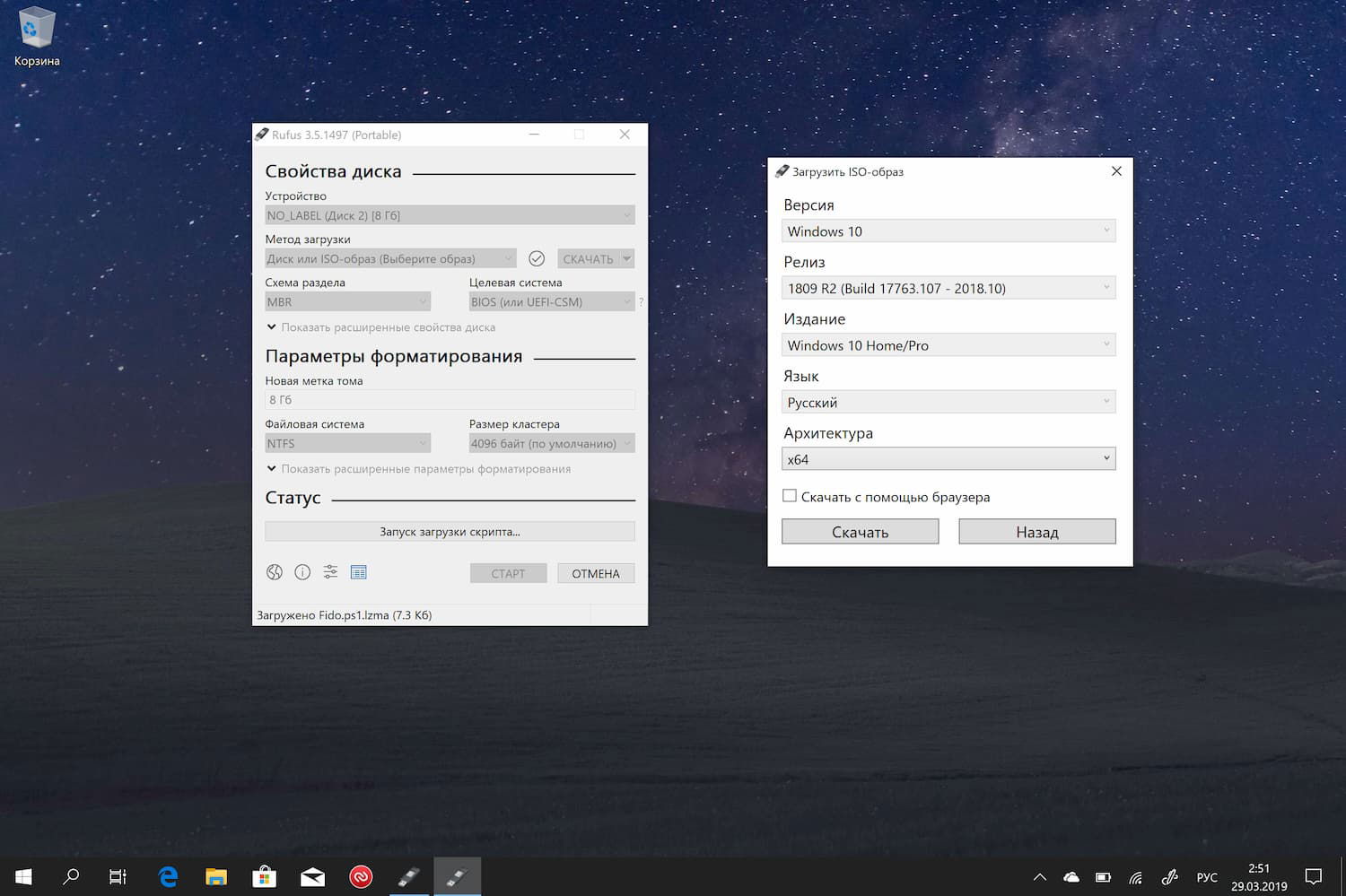Show the log via the log icon
Image resolution: width=1346 pixels, height=896 pixels.
pos(359,571)
